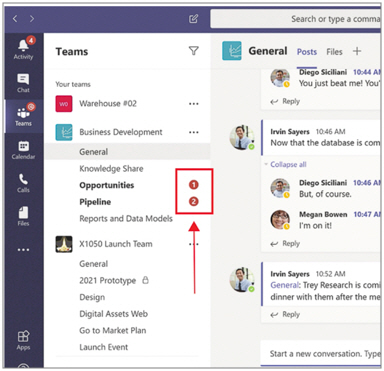Open more options for Business Development
The image size is (384, 371).
[194, 132]
